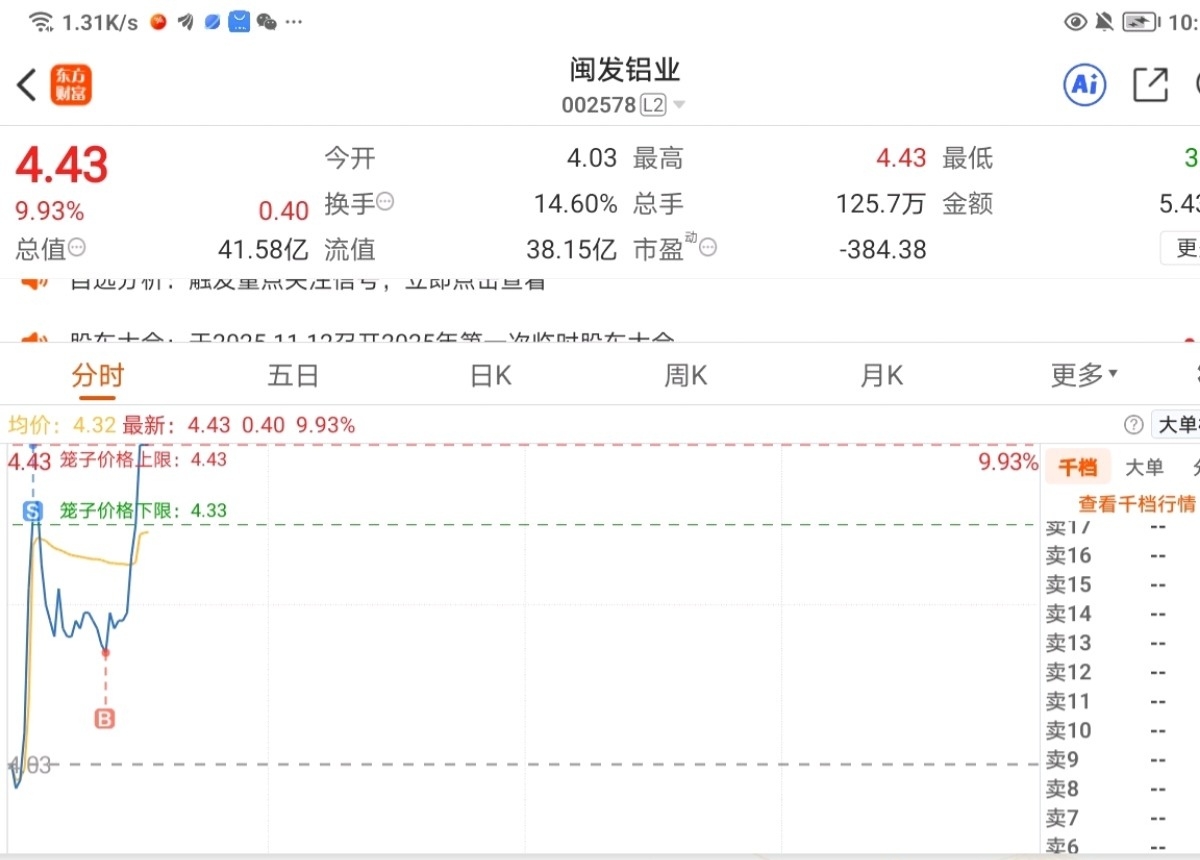Select the 周K chart tab
Image resolution: width=1200 pixels, height=860 pixels.
[686, 375]
